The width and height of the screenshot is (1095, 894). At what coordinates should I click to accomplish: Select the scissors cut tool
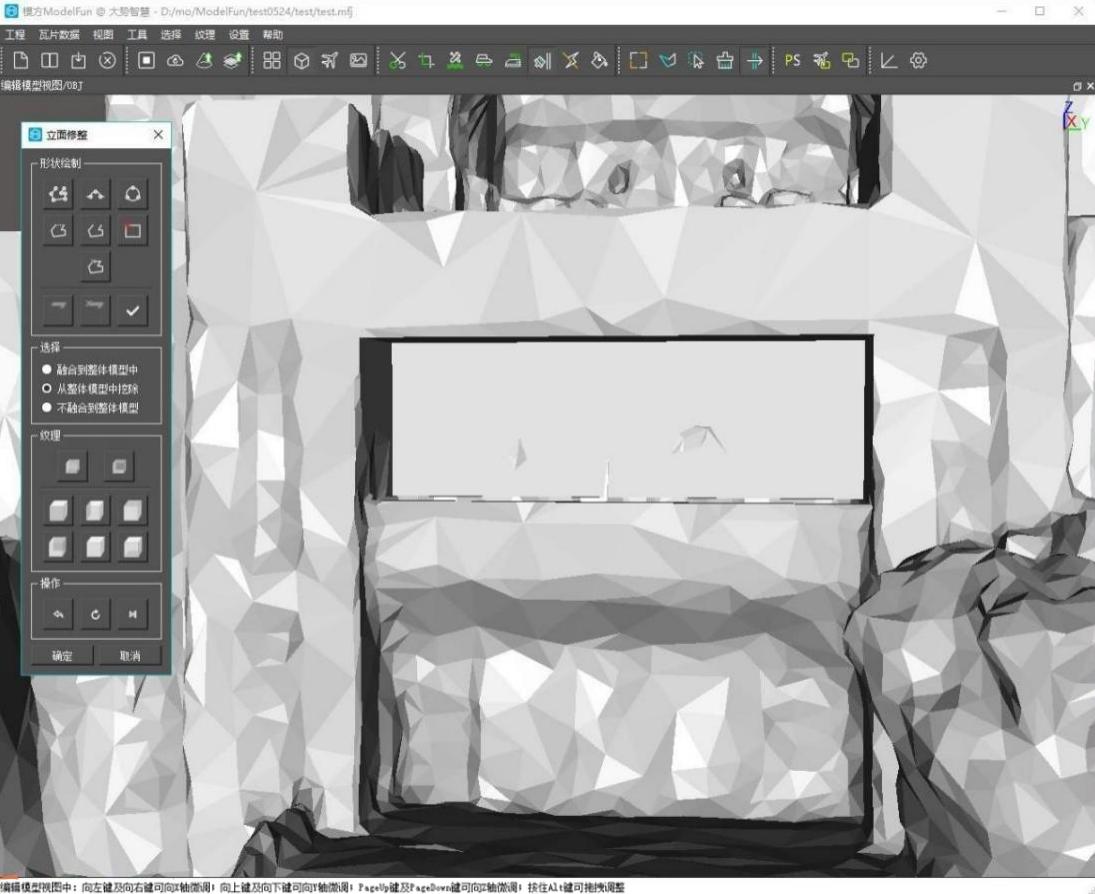point(397,61)
